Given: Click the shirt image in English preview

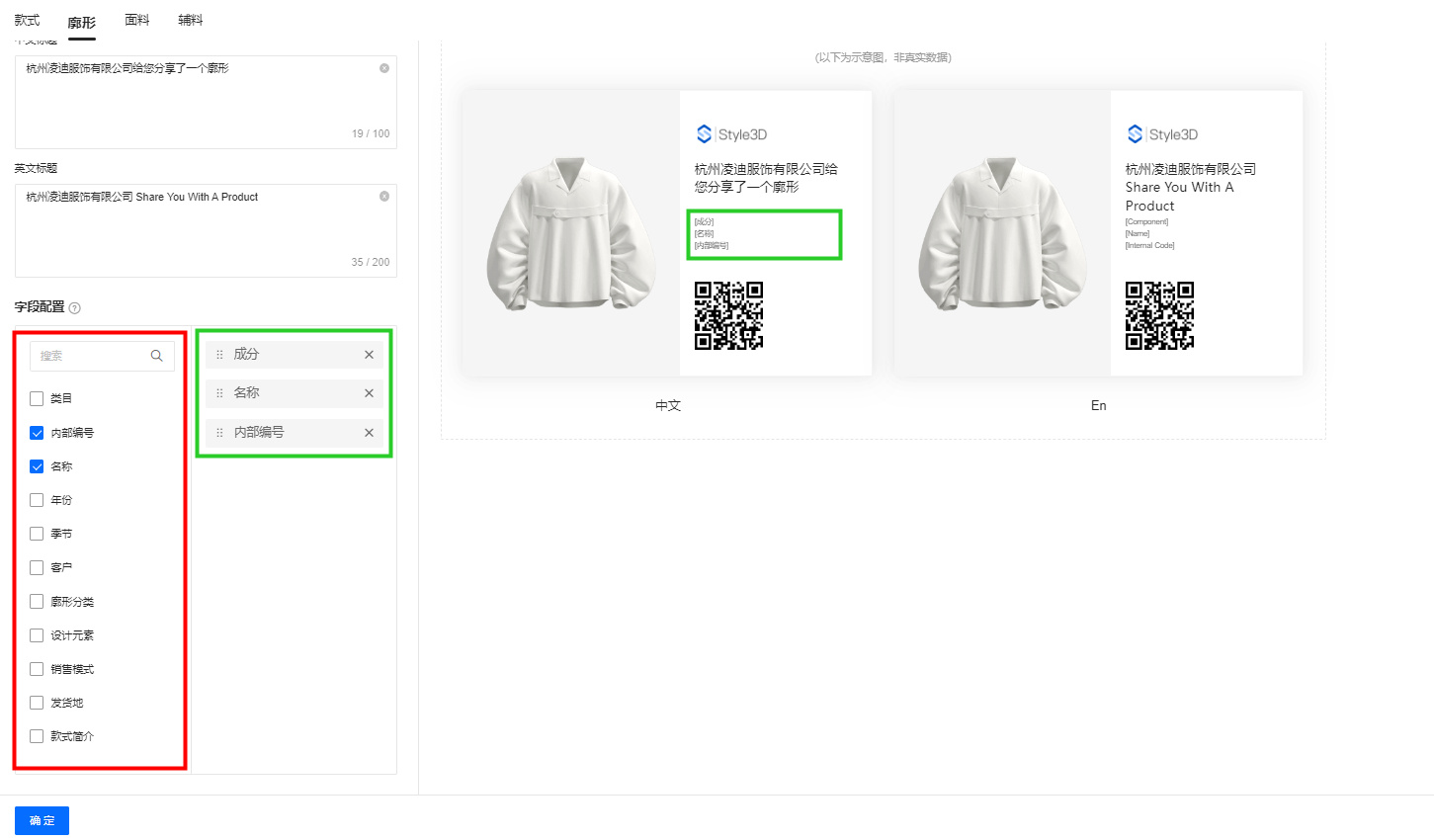Looking at the screenshot, I should click(x=1001, y=233).
